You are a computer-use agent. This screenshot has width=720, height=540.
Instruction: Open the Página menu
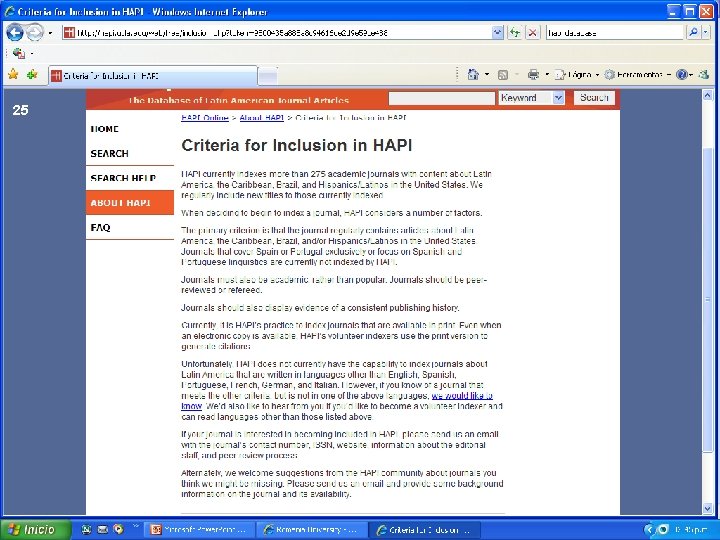click(577, 74)
